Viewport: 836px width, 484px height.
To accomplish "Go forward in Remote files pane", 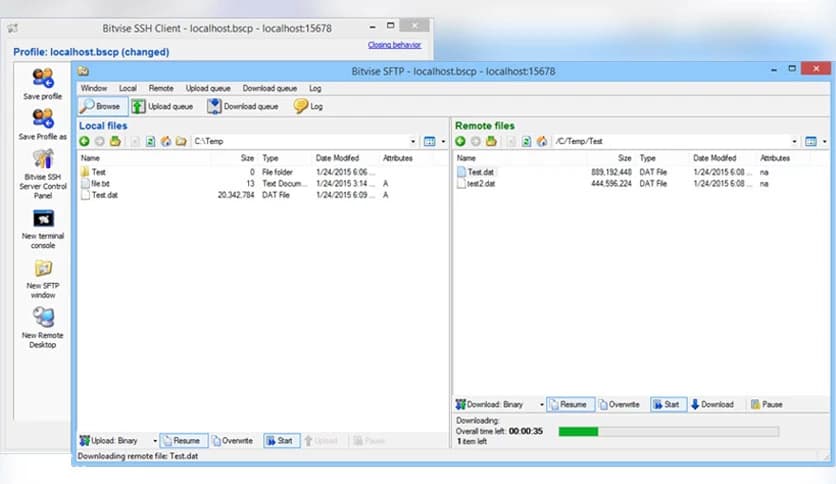I will (x=476, y=141).
